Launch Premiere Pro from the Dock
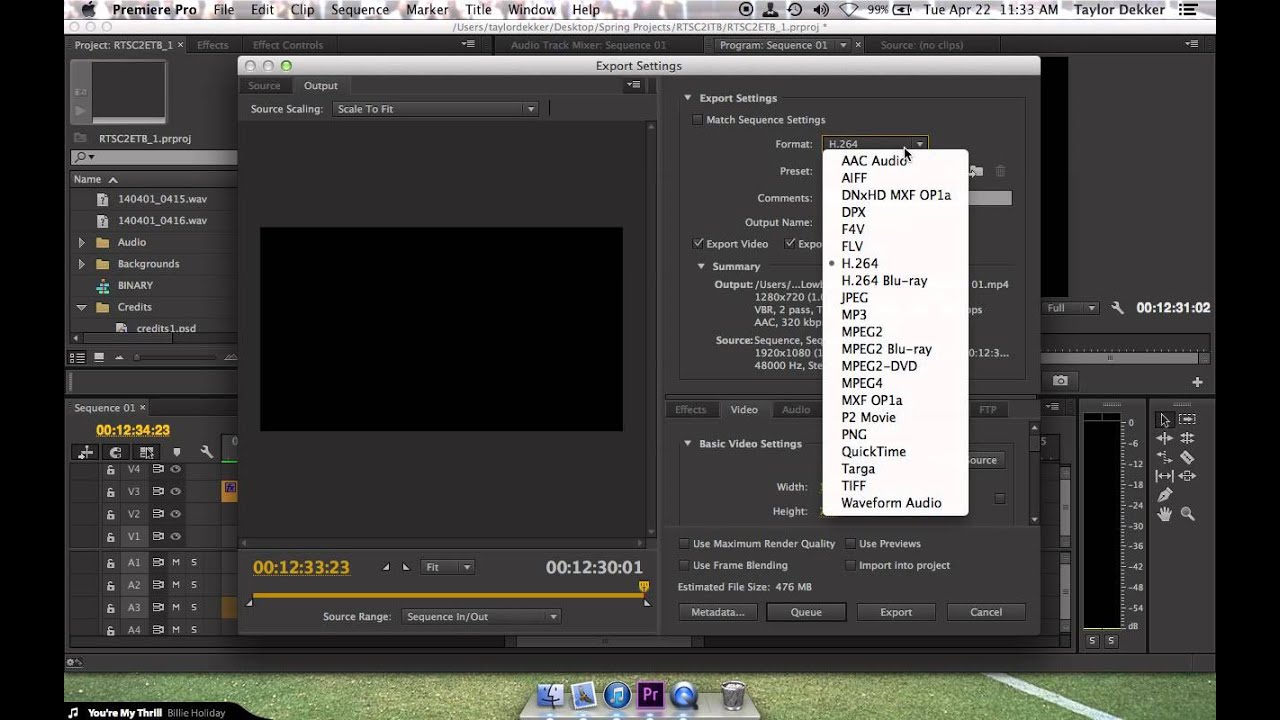This screenshot has width=1280, height=720. [x=651, y=694]
